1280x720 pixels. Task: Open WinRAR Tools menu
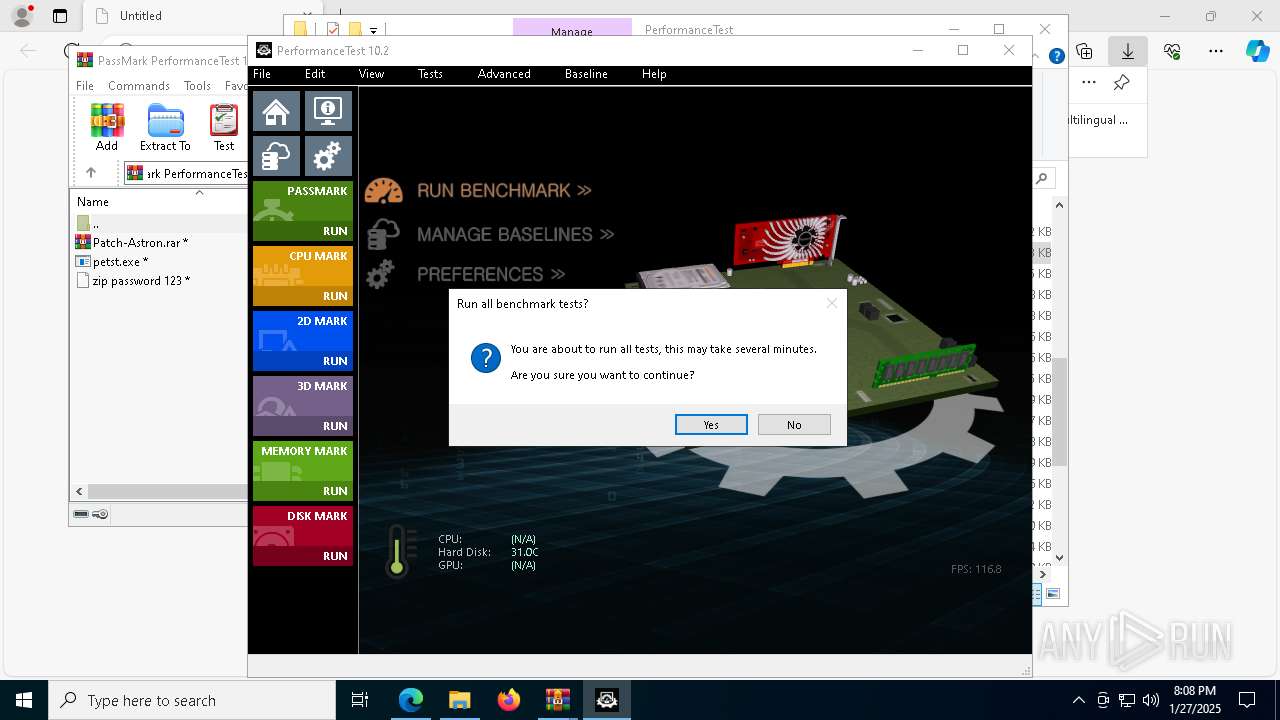(x=197, y=86)
